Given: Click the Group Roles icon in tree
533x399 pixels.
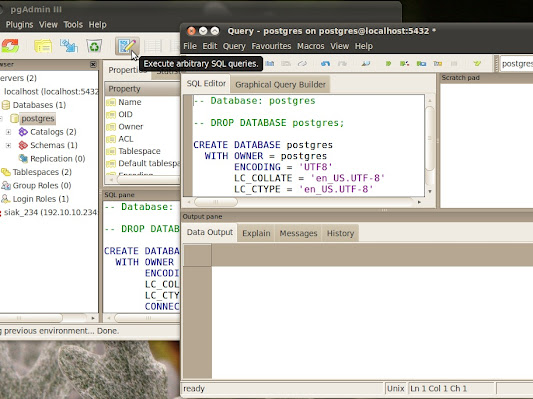Looking at the screenshot, I should coord(6,185).
